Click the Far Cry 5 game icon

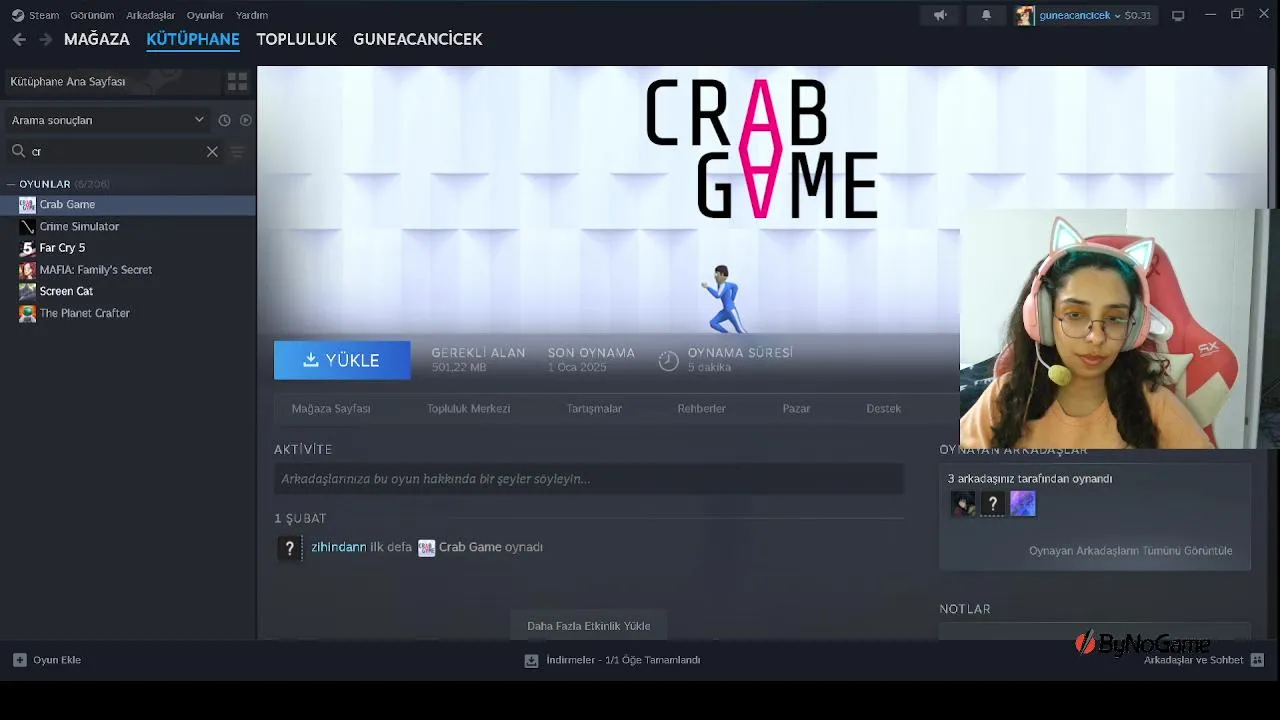click(27, 248)
